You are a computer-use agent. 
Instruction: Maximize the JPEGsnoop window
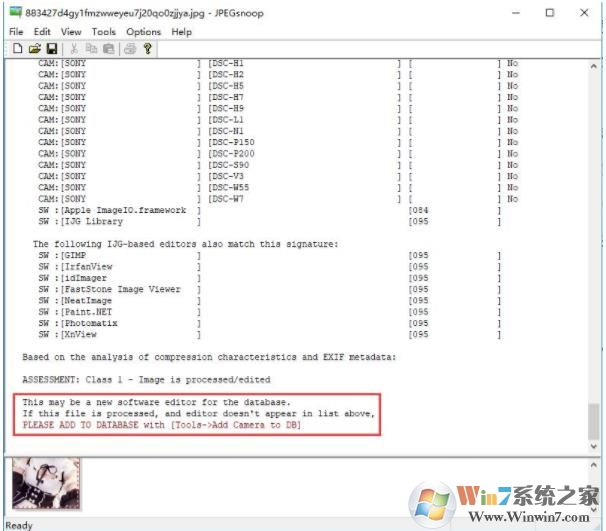coord(550,13)
